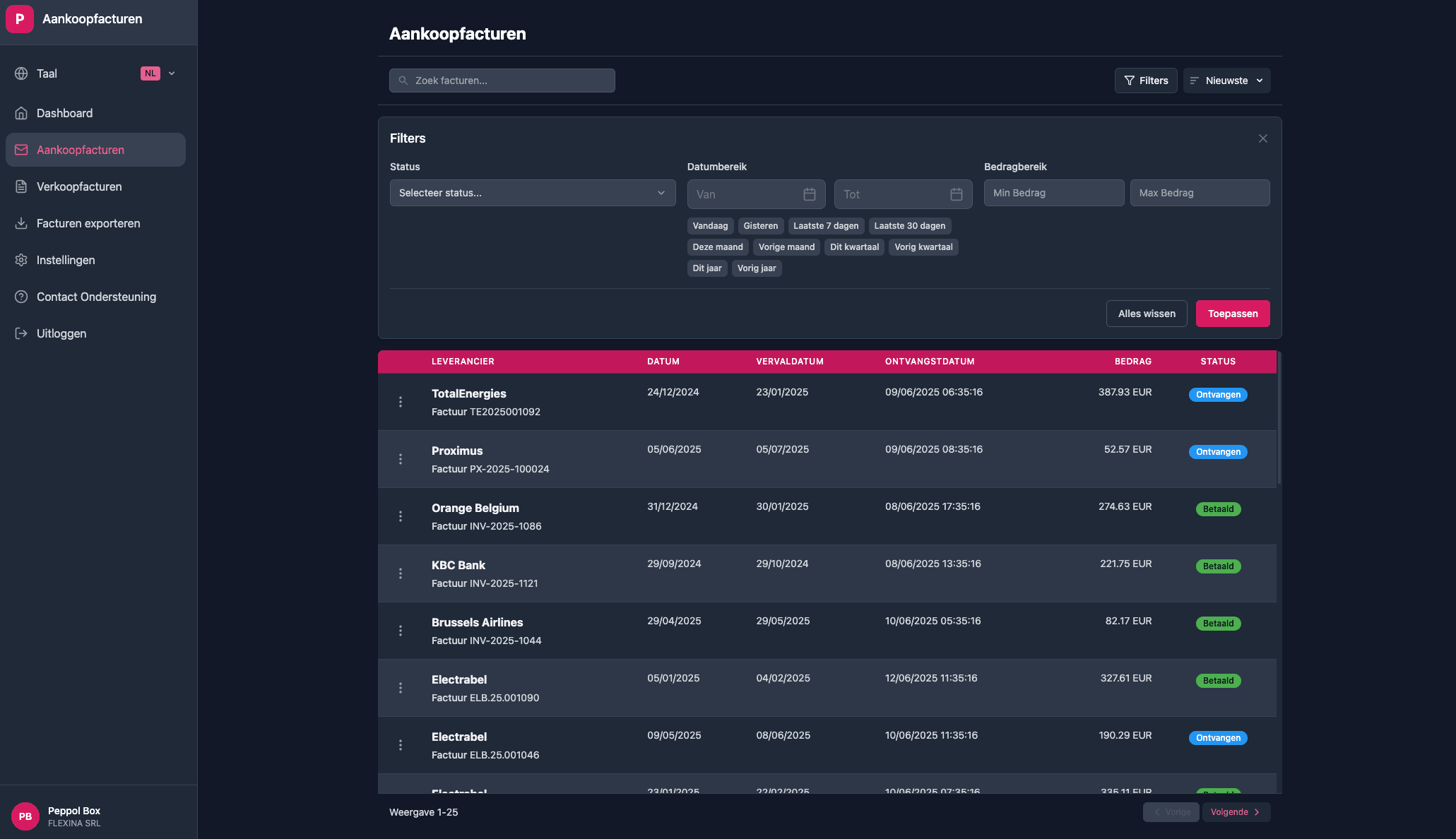
Task: Open Facturen exporteren page
Action: (x=95, y=223)
